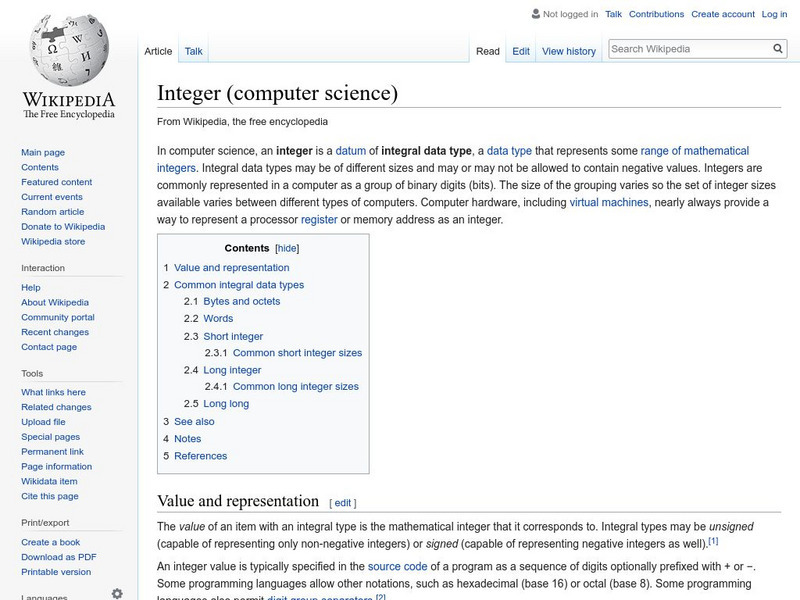Follow the datum link in intro

[x=351, y=151]
